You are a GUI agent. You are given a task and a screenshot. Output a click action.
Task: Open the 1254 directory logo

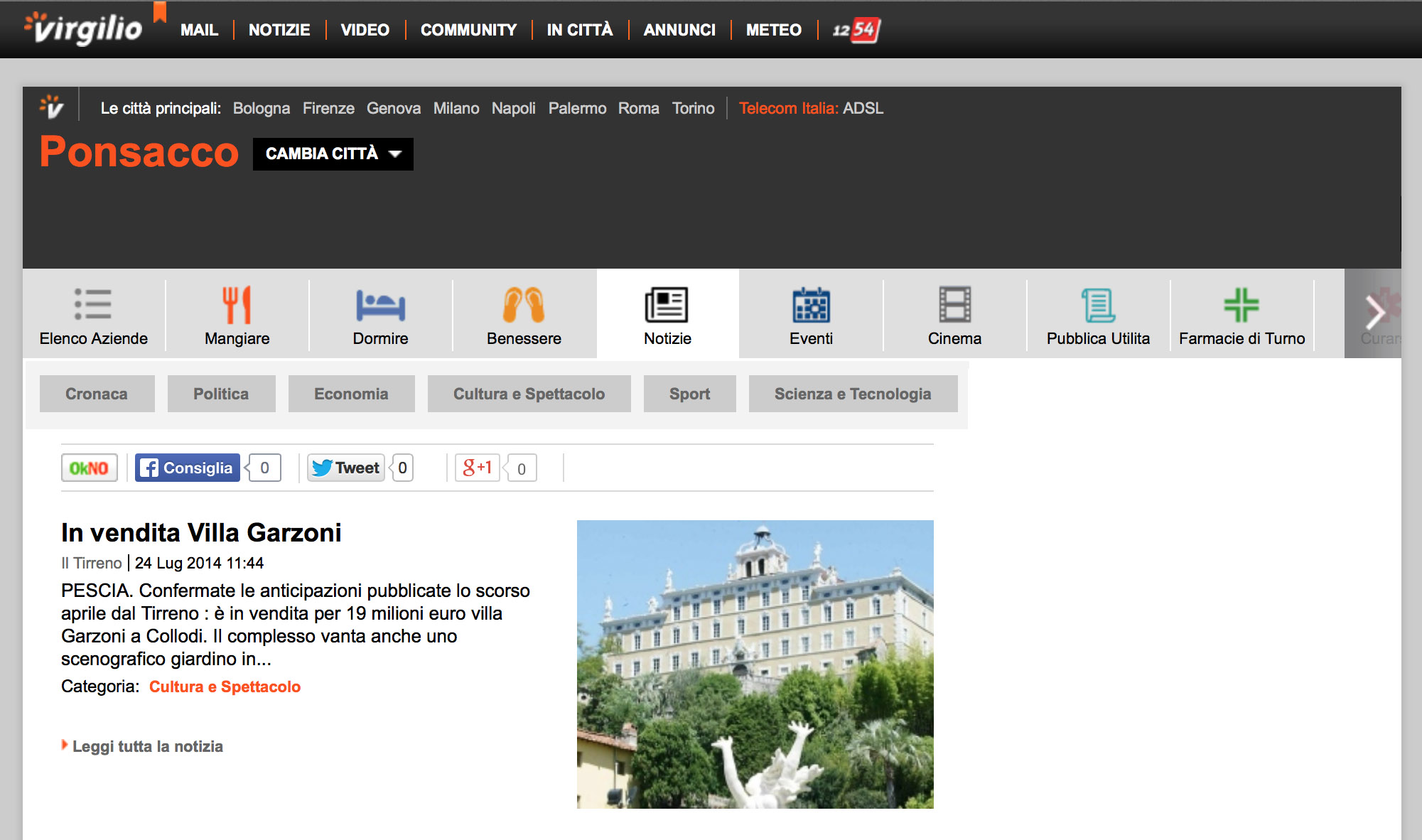pos(856,30)
